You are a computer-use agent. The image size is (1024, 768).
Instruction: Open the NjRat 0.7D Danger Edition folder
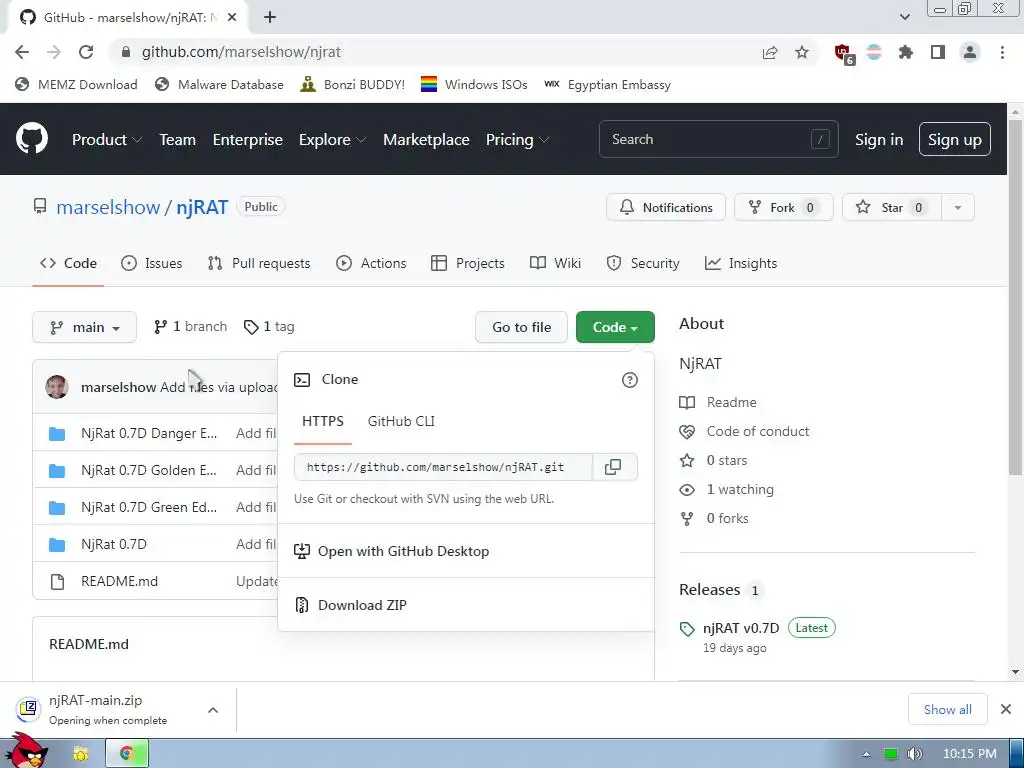point(149,434)
